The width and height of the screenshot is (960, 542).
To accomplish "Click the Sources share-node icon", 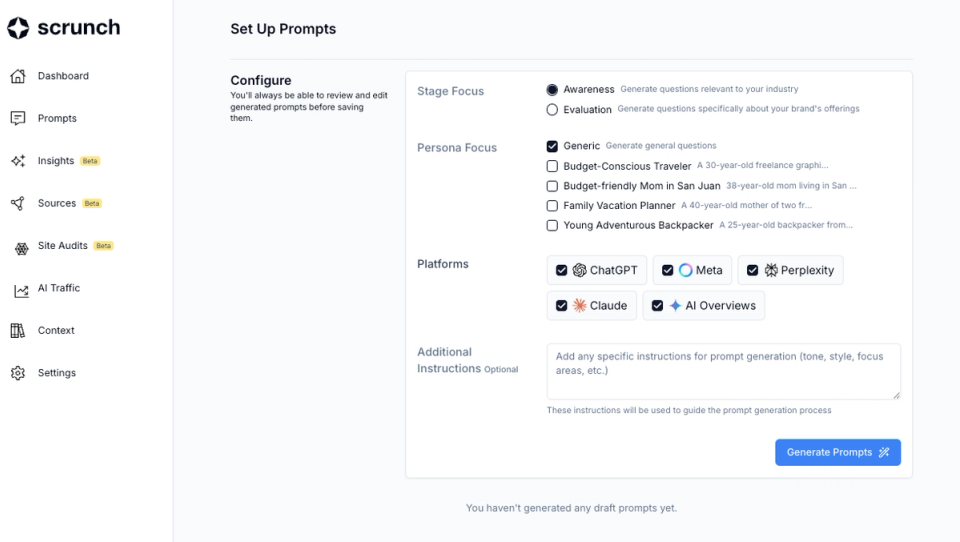I will point(18,203).
